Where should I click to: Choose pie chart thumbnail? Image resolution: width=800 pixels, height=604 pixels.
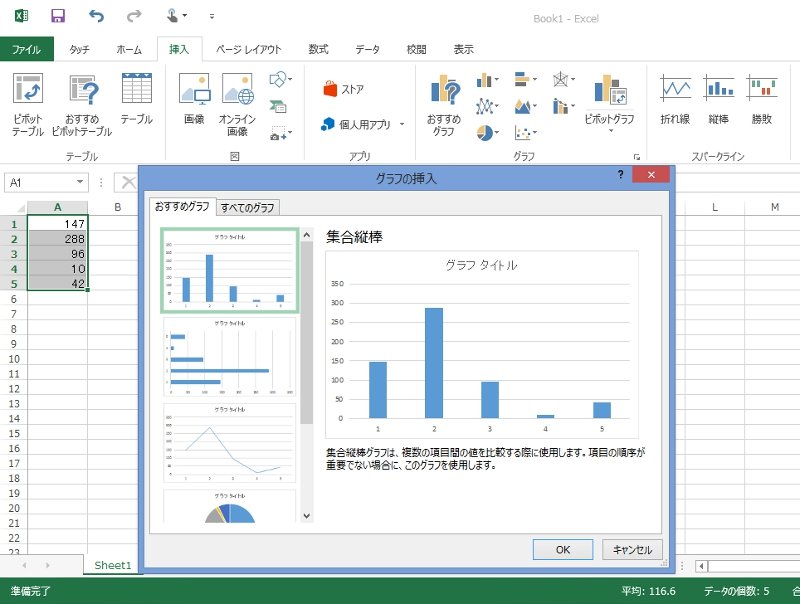coord(230,506)
